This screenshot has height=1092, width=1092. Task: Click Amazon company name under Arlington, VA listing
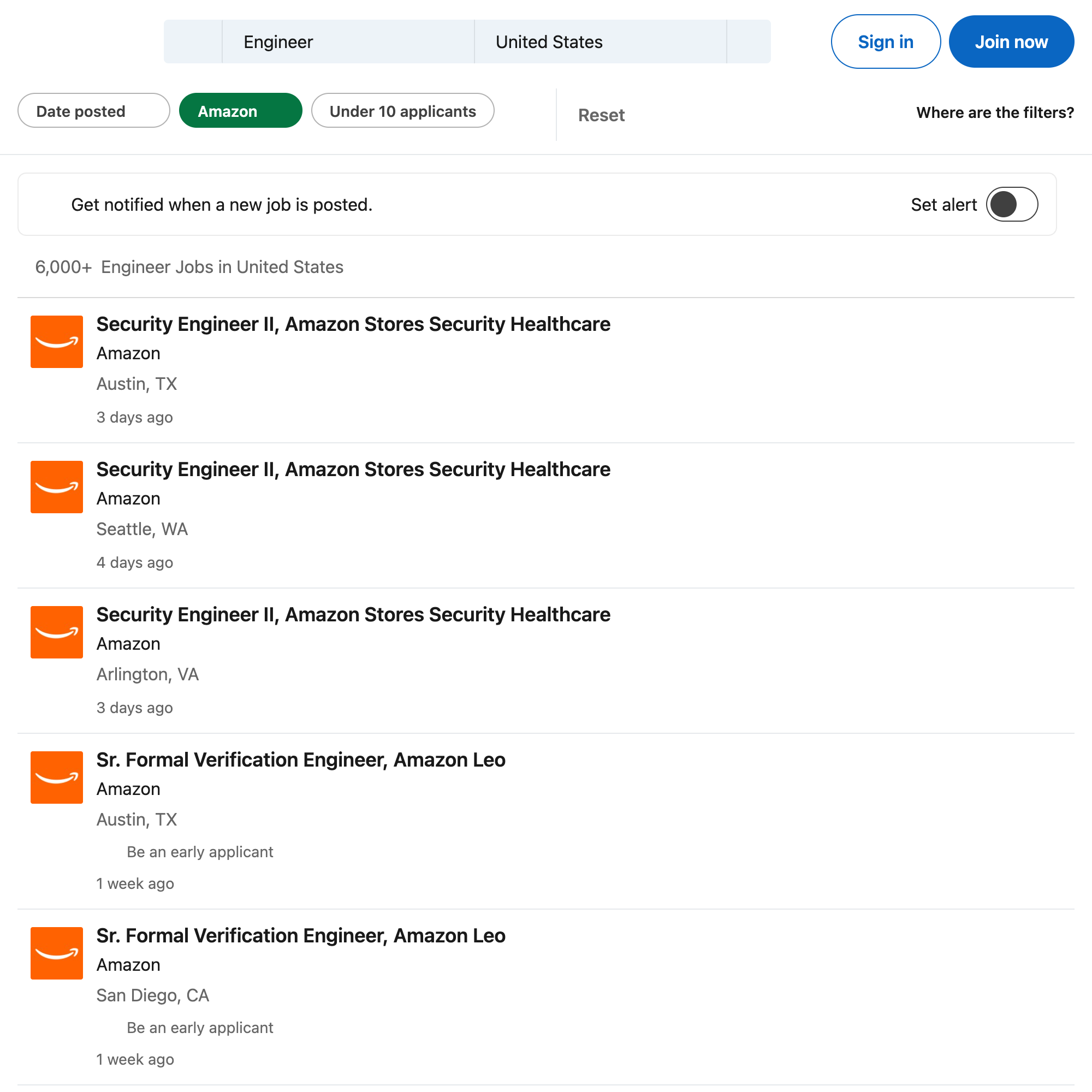[128, 644]
